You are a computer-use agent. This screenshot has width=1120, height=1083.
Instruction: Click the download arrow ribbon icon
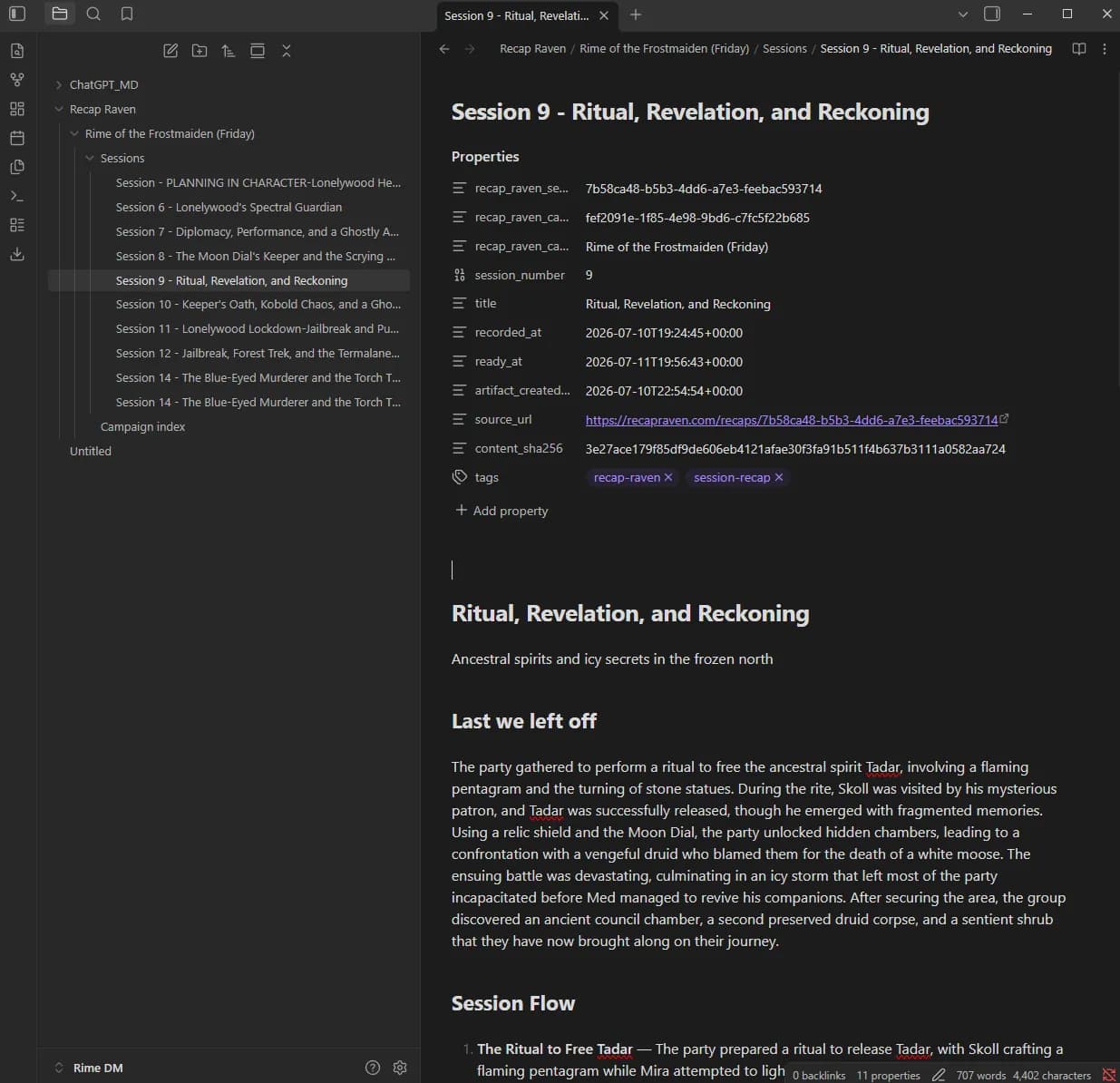[16, 254]
